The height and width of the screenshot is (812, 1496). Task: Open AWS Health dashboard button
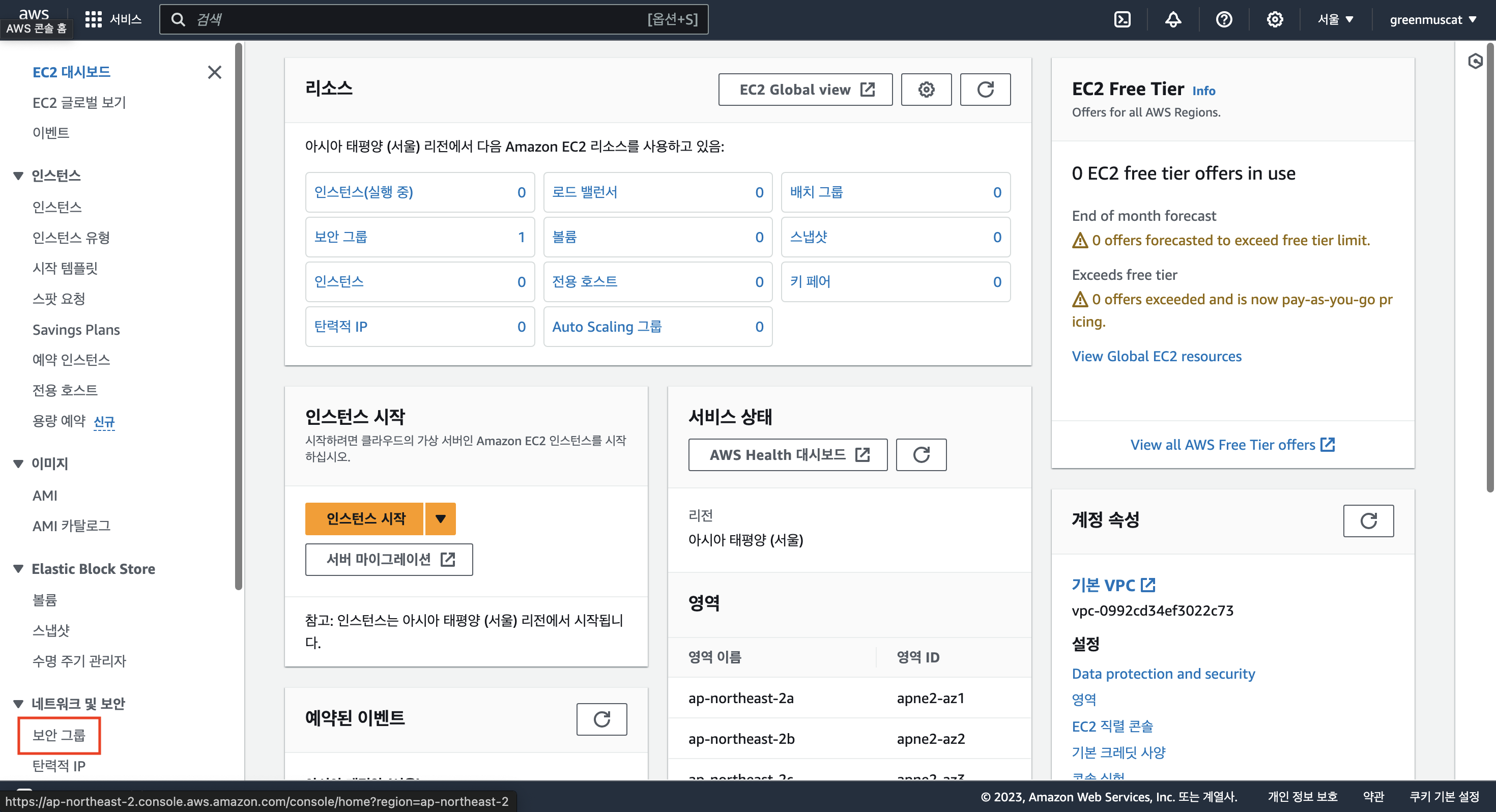pos(788,455)
